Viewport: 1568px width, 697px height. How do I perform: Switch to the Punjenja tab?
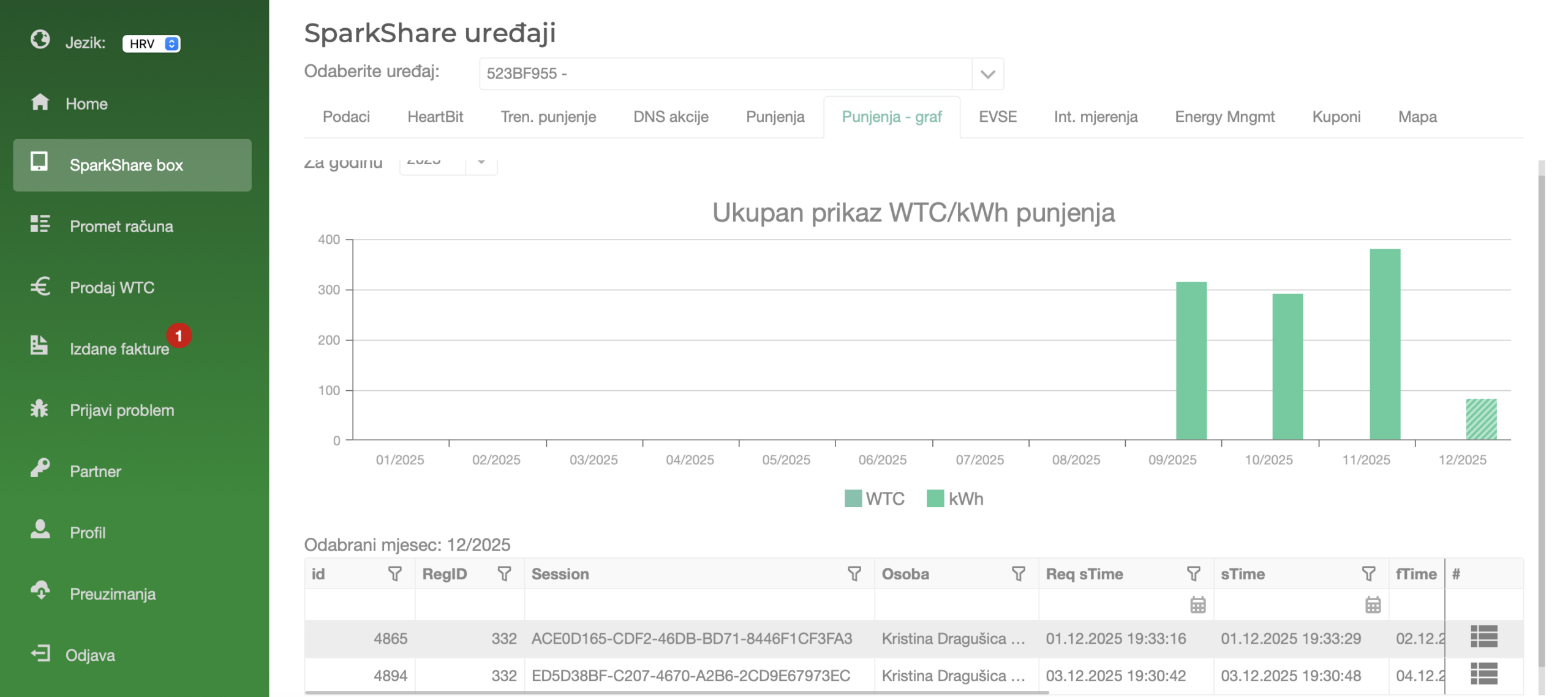click(775, 117)
